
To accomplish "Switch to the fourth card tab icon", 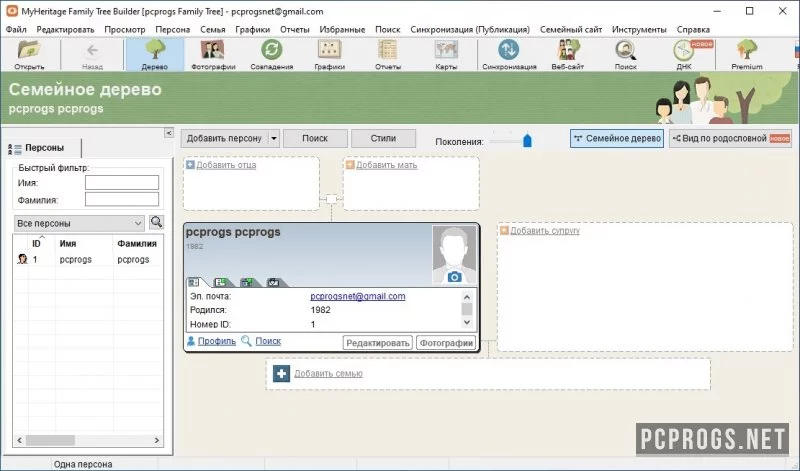I will pos(273,282).
